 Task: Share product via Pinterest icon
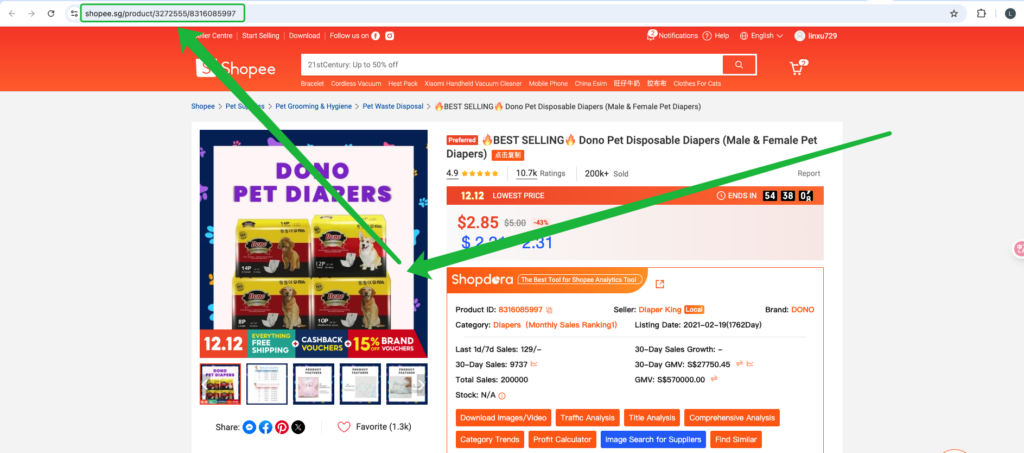point(281,428)
